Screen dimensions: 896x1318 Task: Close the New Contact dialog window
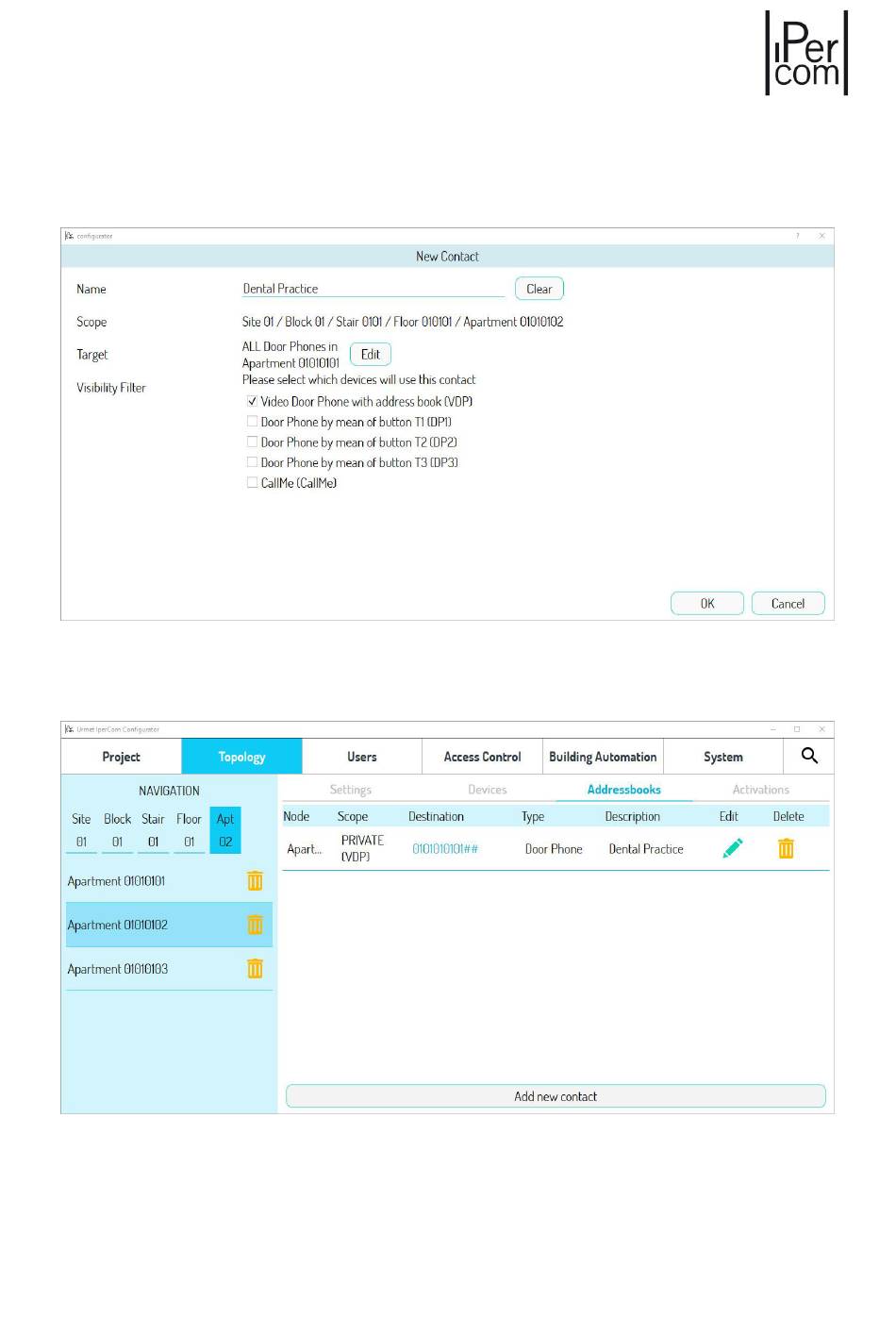tap(821, 236)
